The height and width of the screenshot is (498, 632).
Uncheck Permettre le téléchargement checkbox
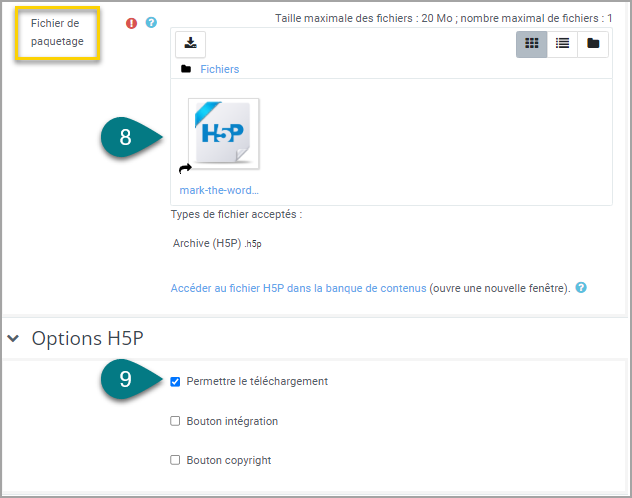(175, 382)
